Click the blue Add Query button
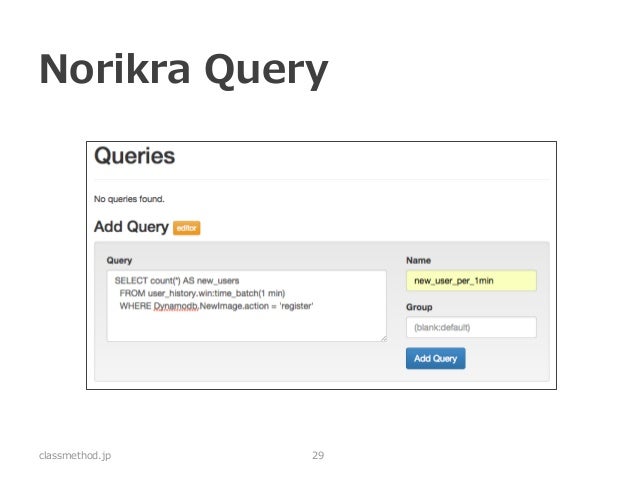638x479 pixels. (x=435, y=358)
